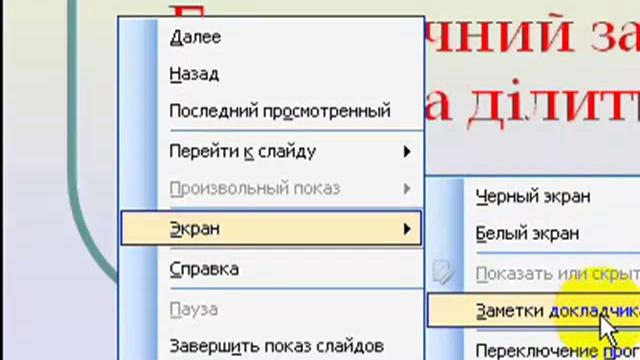Click the arrow on the Экран row
This screenshot has width=640, height=360.
(x=407, y=229)
